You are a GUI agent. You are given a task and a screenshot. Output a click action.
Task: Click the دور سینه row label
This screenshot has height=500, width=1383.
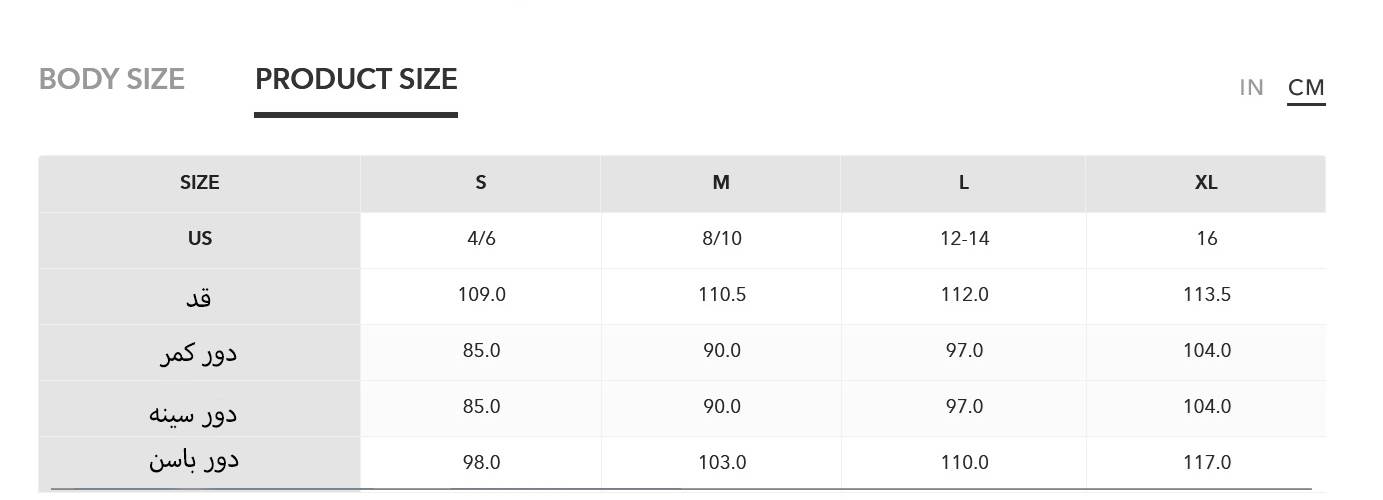pyautogui.click(x=194, y=411)
